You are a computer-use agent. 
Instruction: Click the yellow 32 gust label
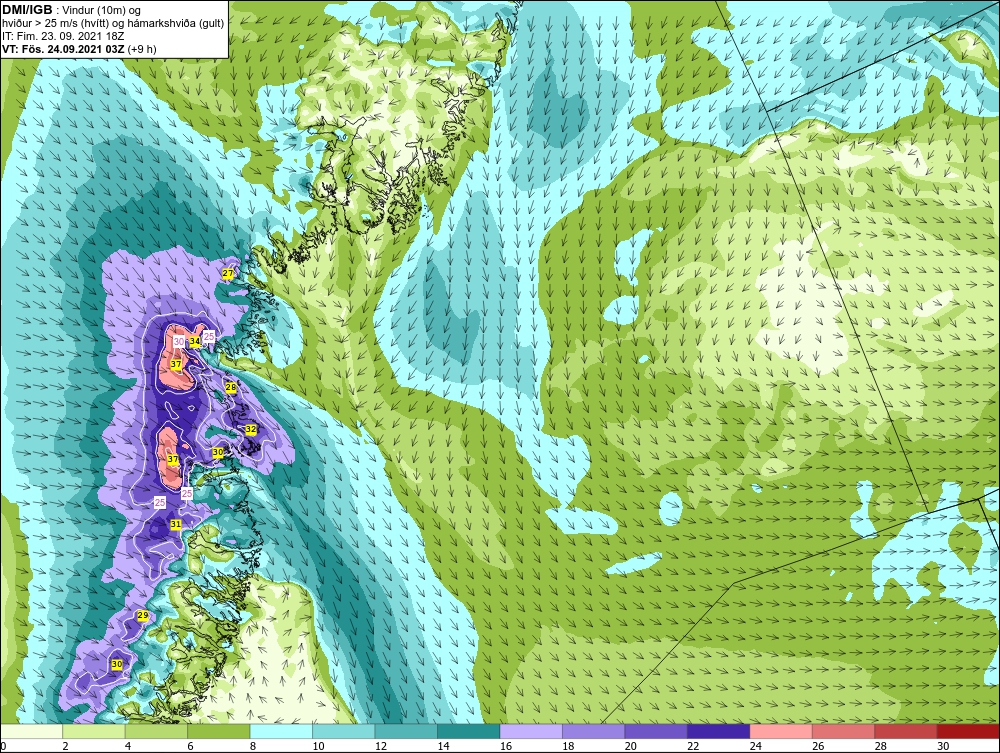[x=251, y=430]
